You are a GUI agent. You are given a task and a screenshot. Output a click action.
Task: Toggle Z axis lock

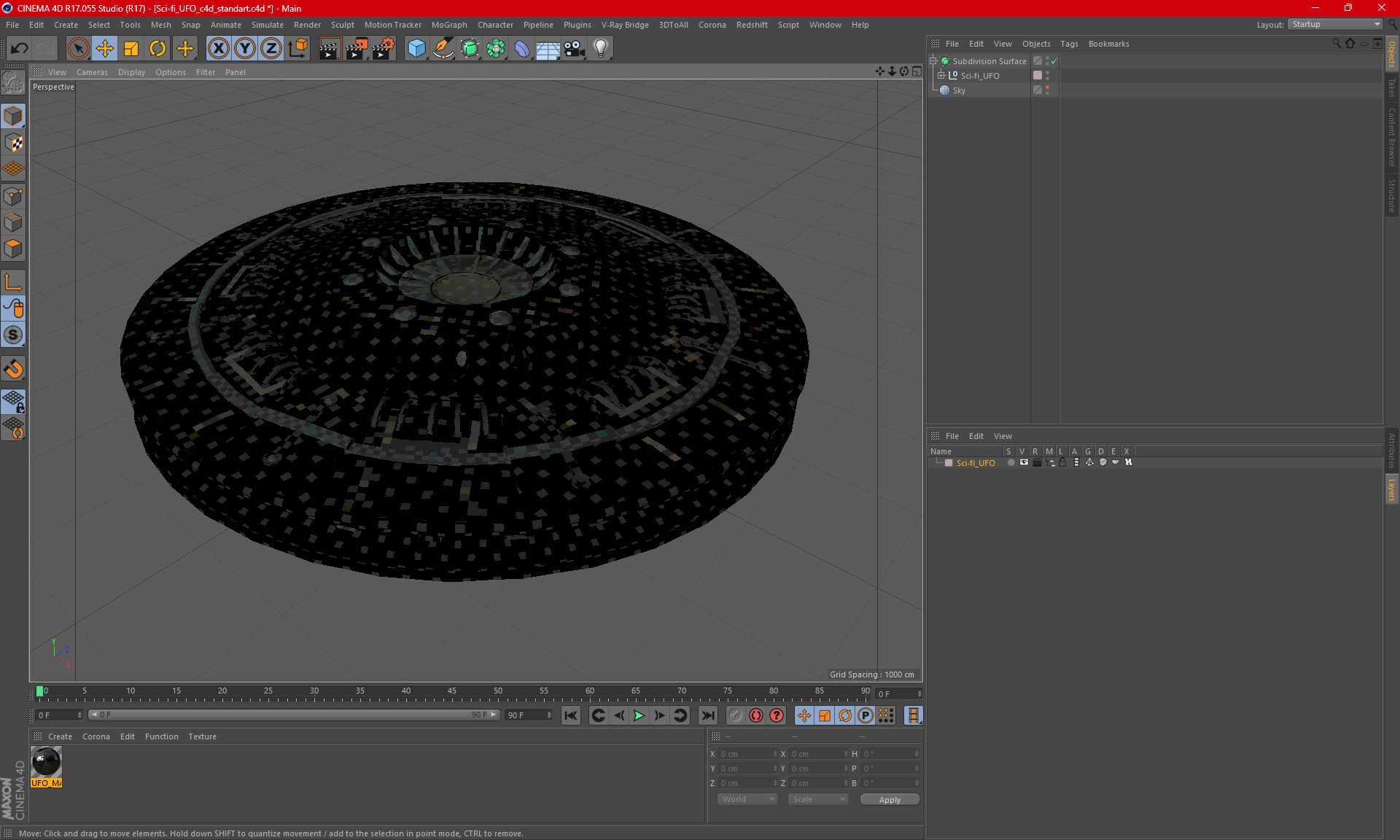pos(271,49)
